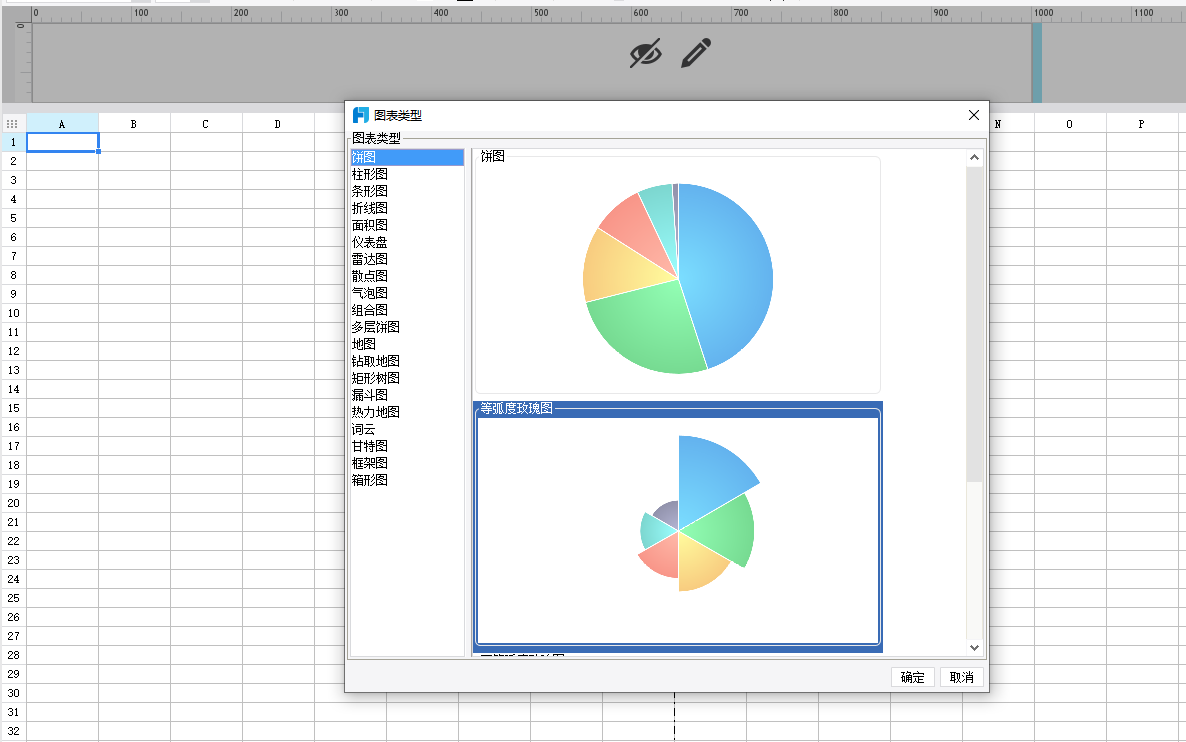This screenshot has height=742, width=1186.
Task: Select 甘特图 in chart type list
Action: 407,446
